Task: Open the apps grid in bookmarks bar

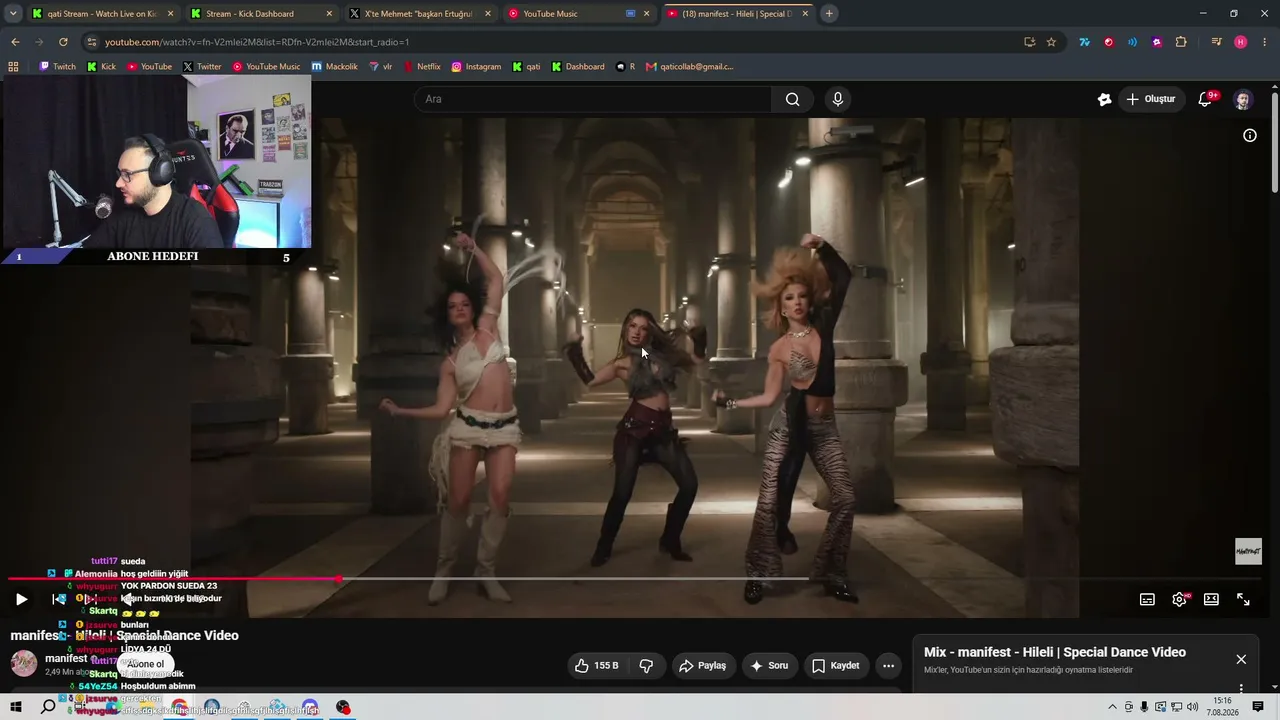Action: point(13,67)
